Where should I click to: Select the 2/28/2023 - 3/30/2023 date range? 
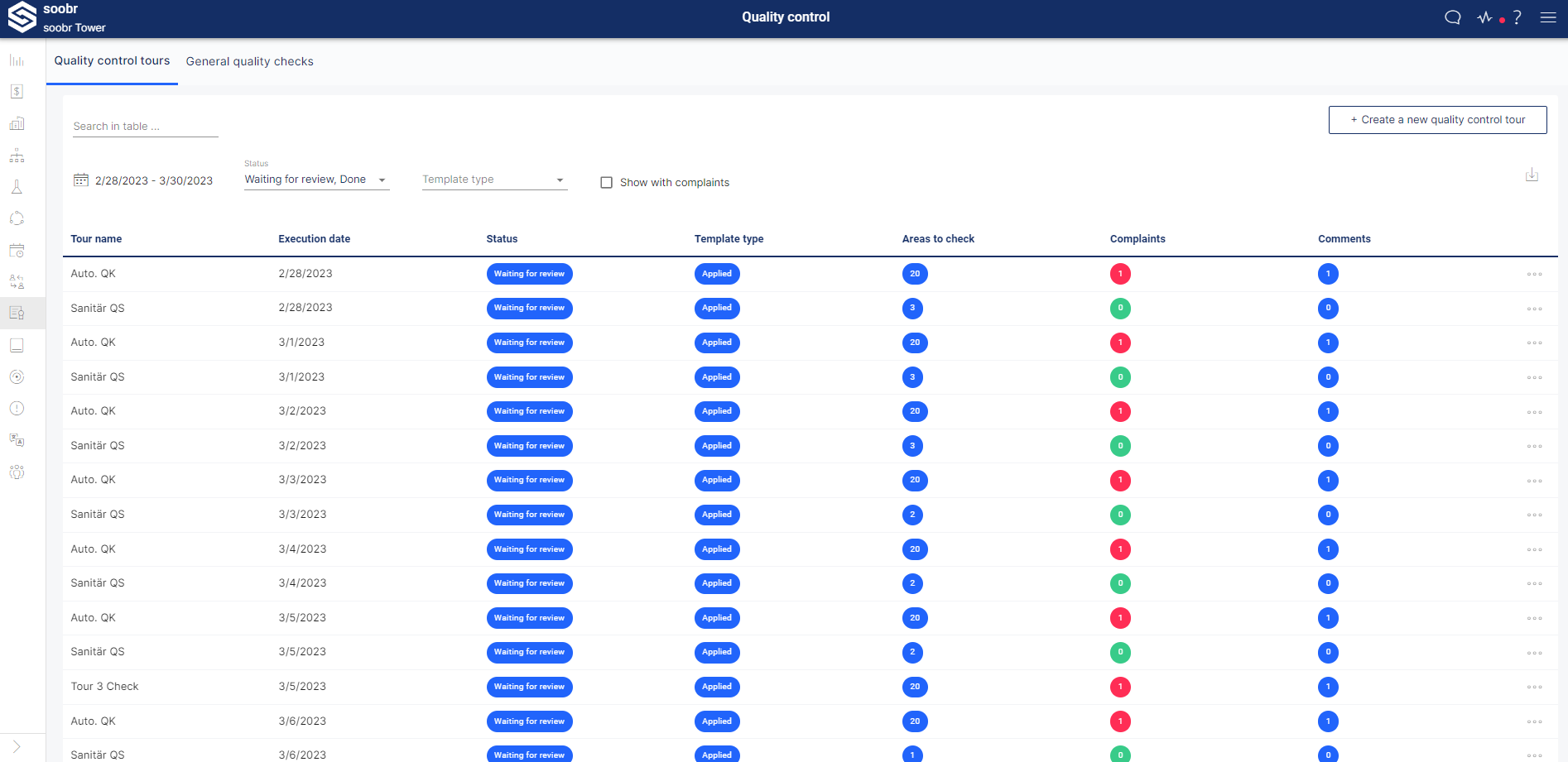(x=154, y=180)
